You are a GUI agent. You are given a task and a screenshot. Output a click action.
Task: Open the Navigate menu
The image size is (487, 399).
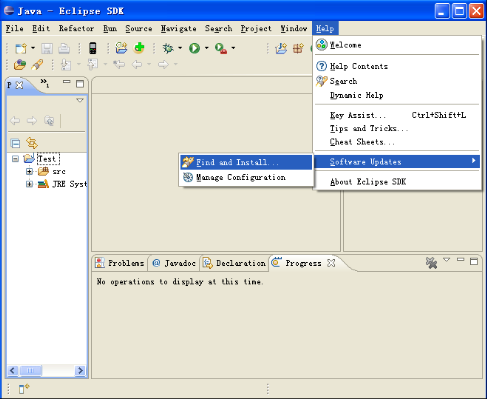point(179,29)
